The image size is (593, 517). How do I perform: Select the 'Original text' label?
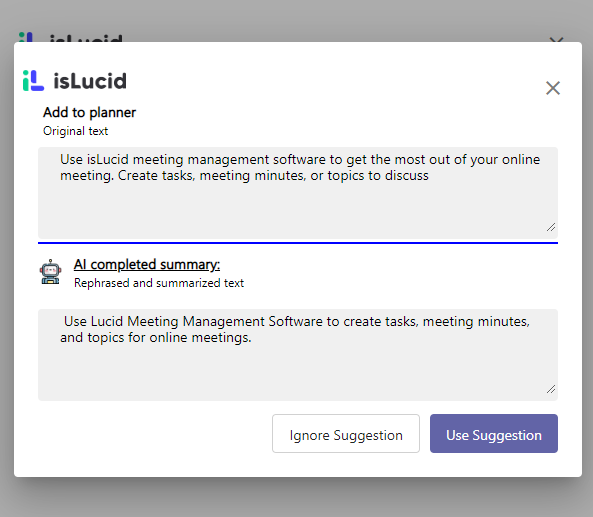click(75, 131)
